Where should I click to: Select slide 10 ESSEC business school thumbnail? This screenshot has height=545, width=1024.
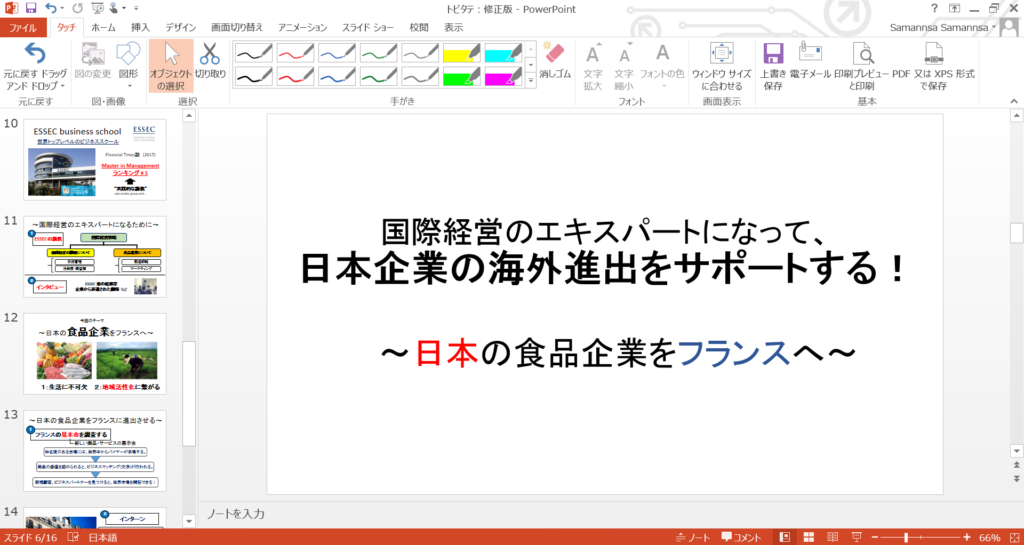click(x=95, y=159)
